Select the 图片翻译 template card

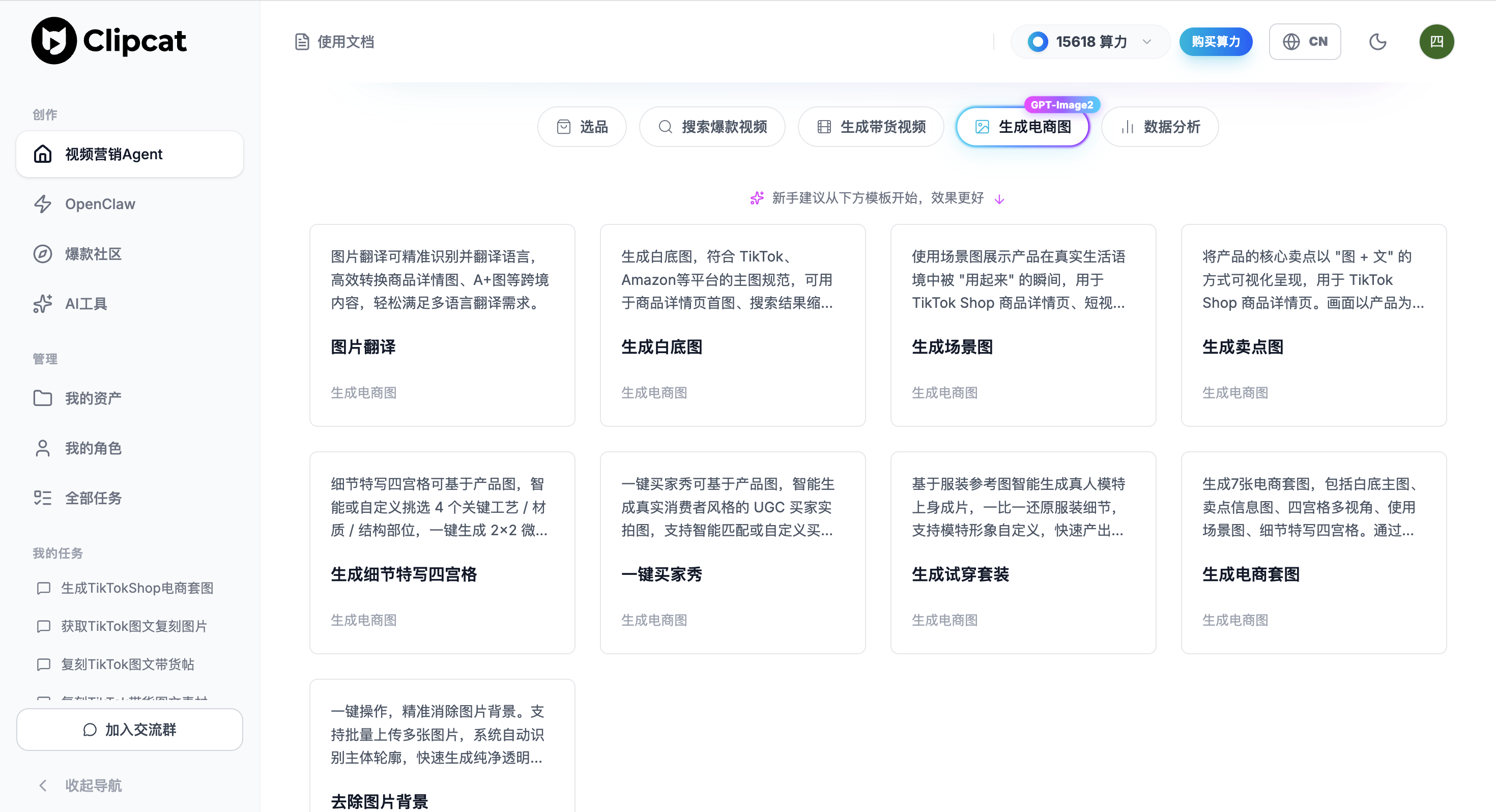click(x=442, y=325)
